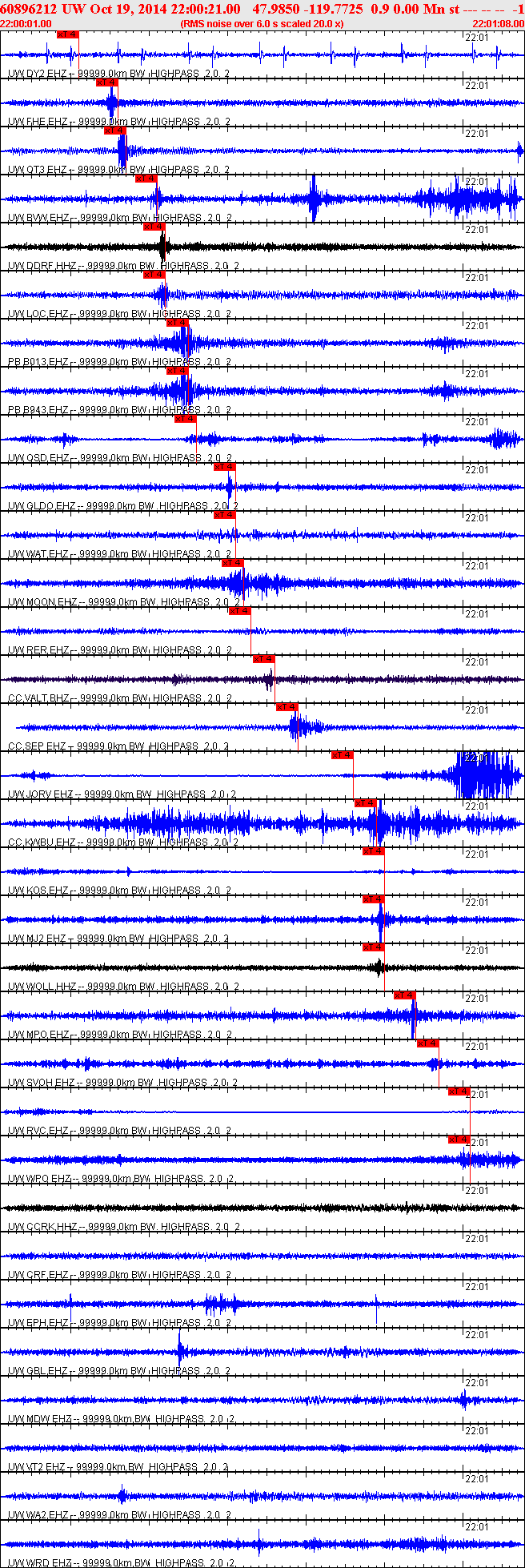Click the RMS noise scaling text in header
This screenshot has width=525, height=1568.
[x=262, y=23]
